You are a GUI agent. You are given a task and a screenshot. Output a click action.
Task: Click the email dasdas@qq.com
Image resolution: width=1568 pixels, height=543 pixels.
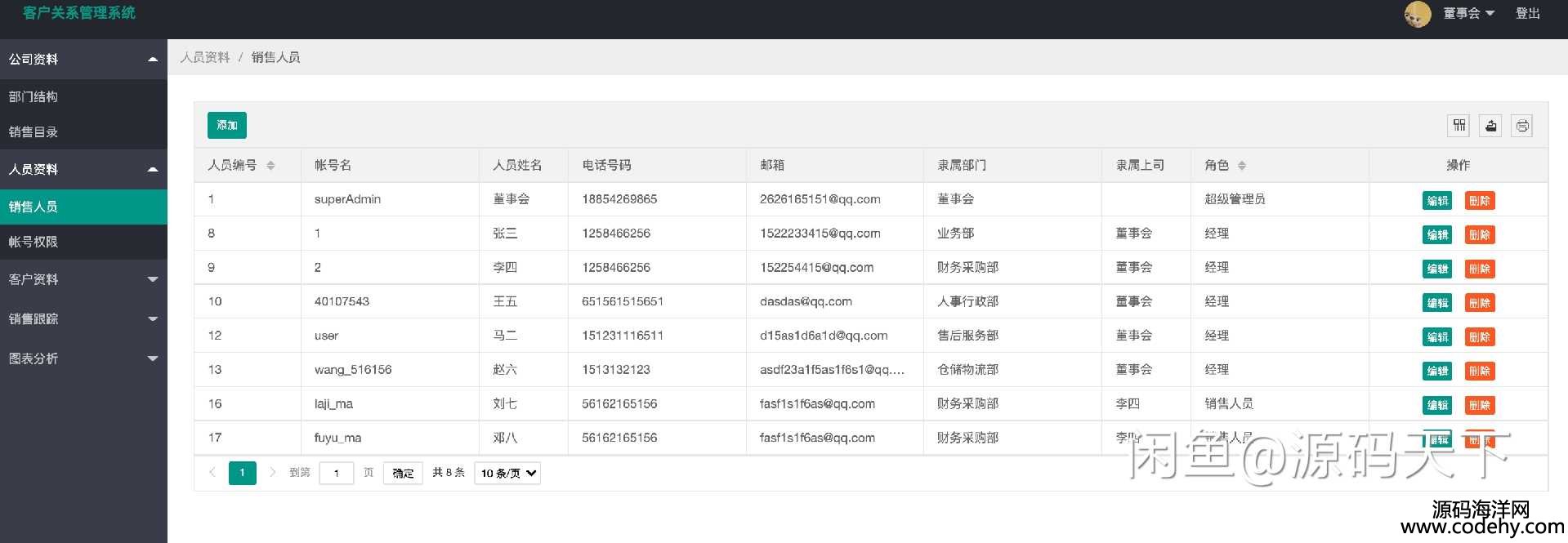[x=806, y=301]
